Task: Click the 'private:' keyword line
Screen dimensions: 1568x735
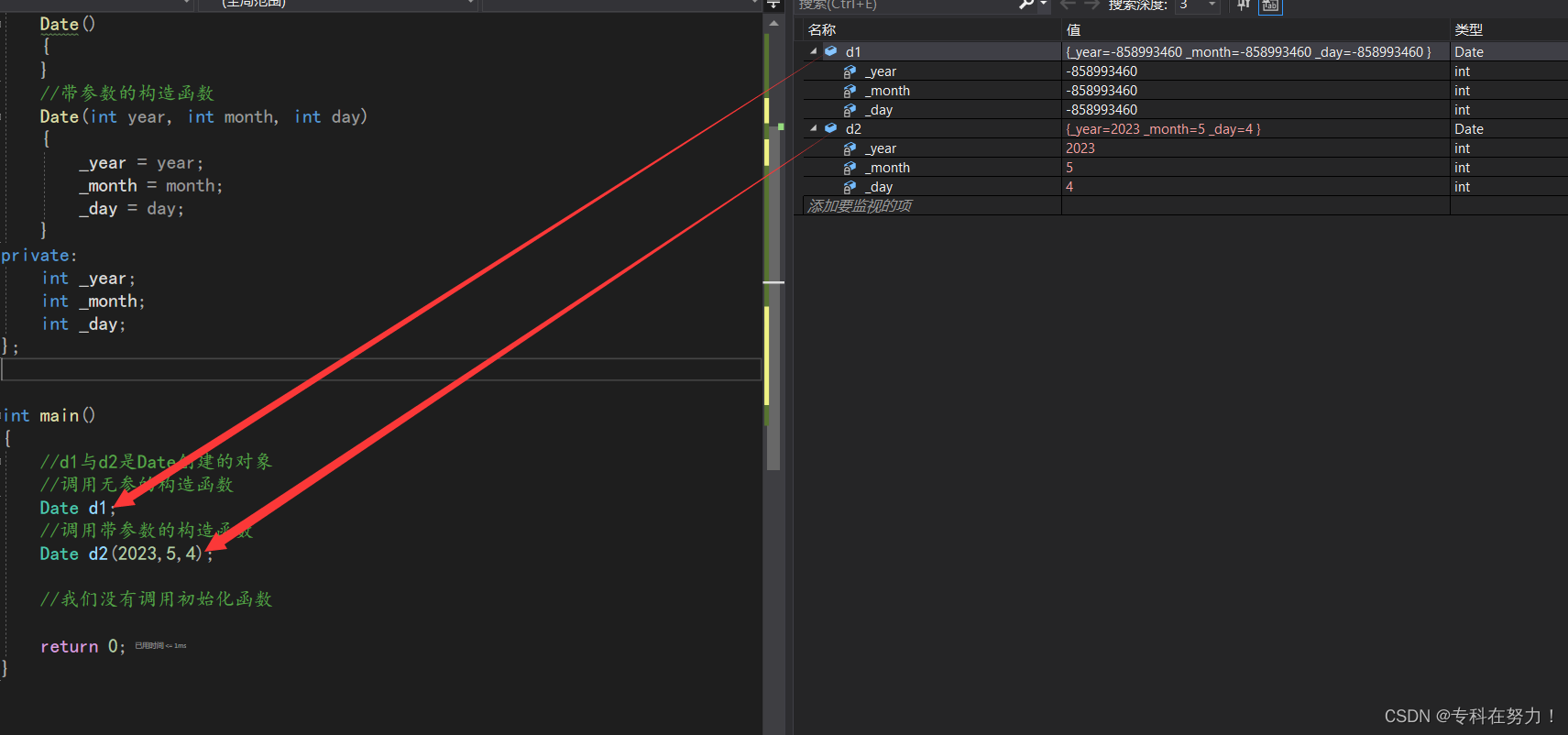Action: [39, 256]
